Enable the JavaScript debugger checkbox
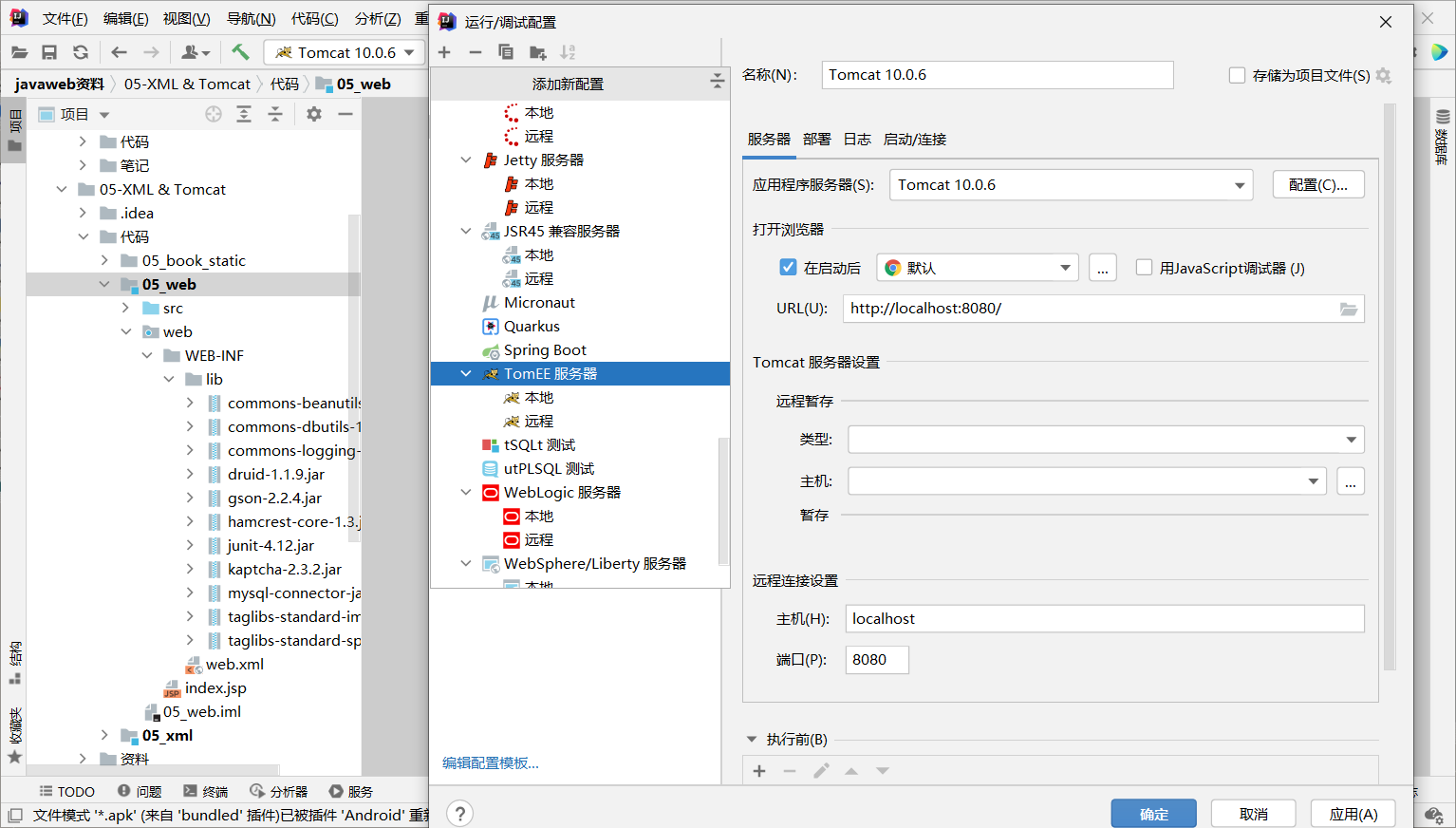 1144,267
